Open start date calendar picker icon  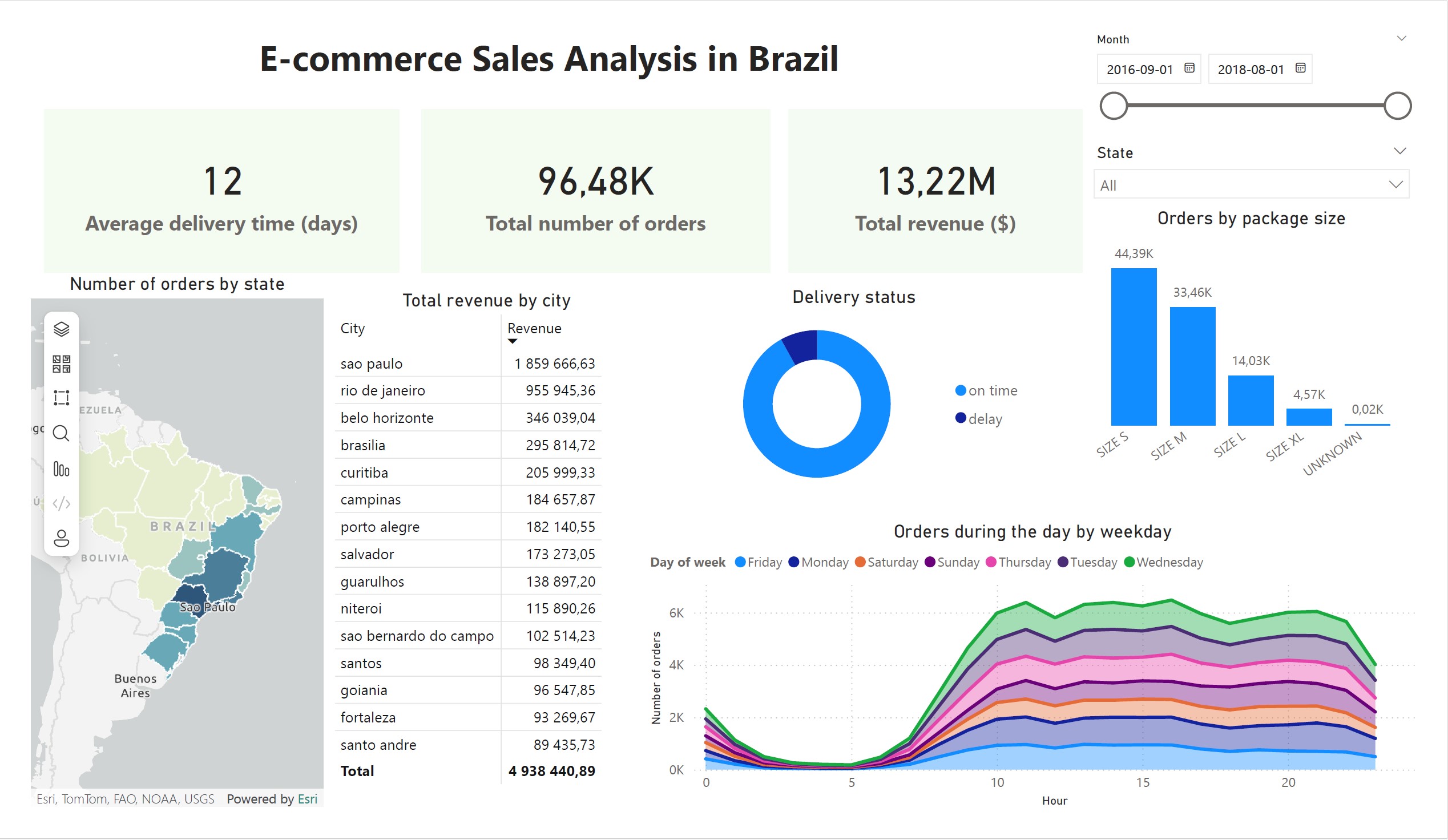[x=1189, y=68]
